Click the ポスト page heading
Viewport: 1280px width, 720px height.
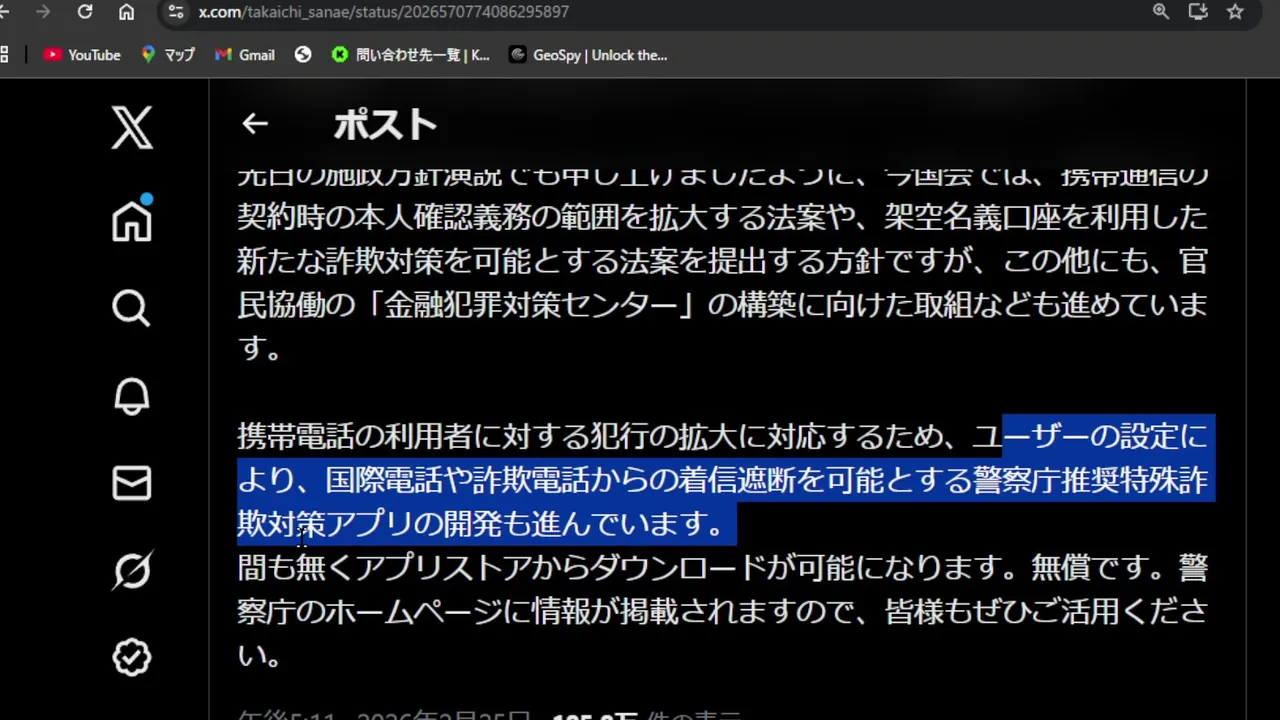pyautogui.click(x=385, y=125)
